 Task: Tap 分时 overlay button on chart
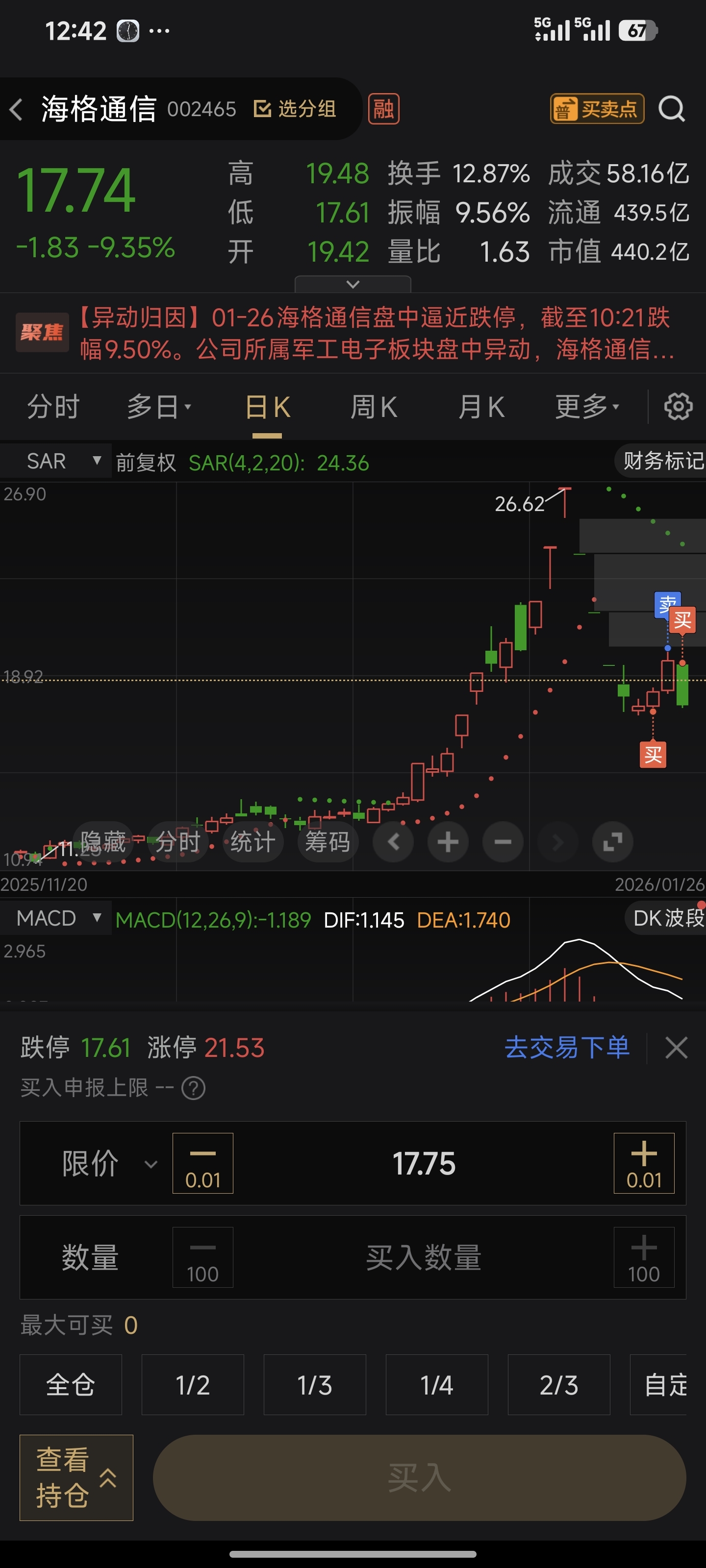[178, 842]
